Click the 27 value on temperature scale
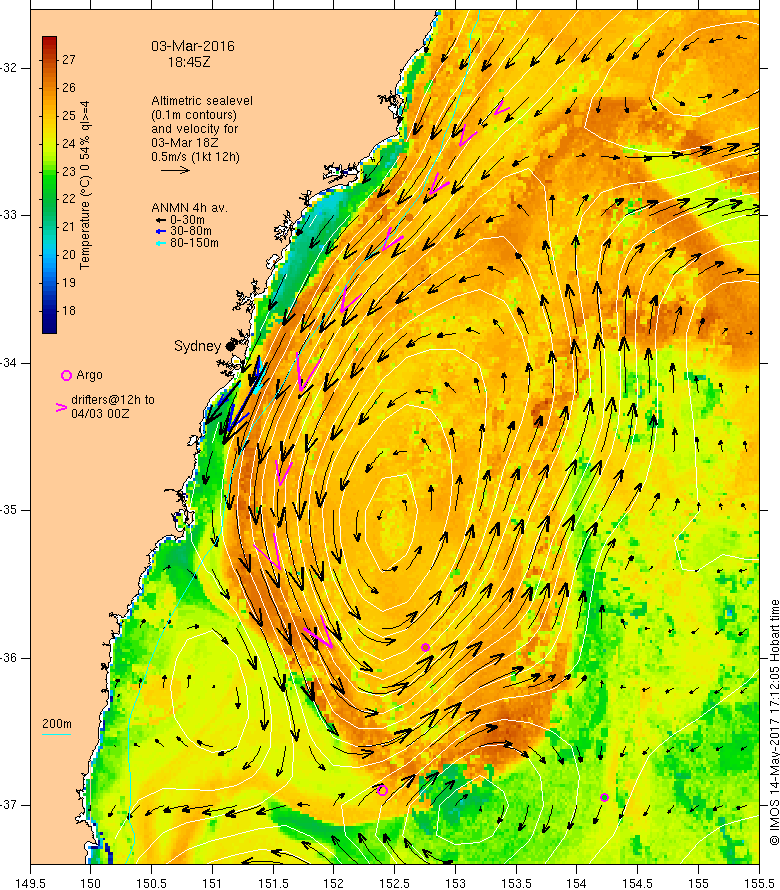The height and width of the screenshot is (890, 780). tap(69, 60)
